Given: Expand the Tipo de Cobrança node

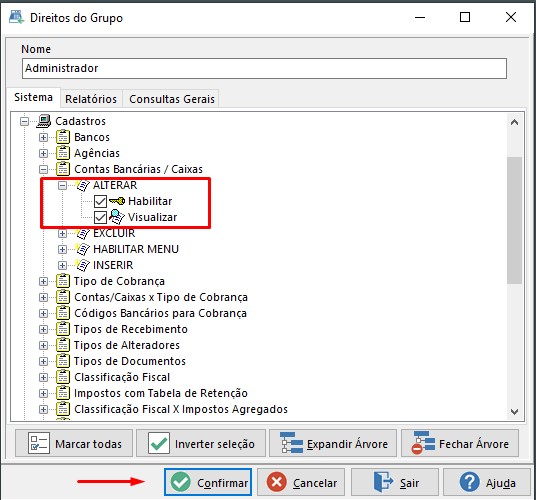Looking at the screenshot, I should pos(43,281).
